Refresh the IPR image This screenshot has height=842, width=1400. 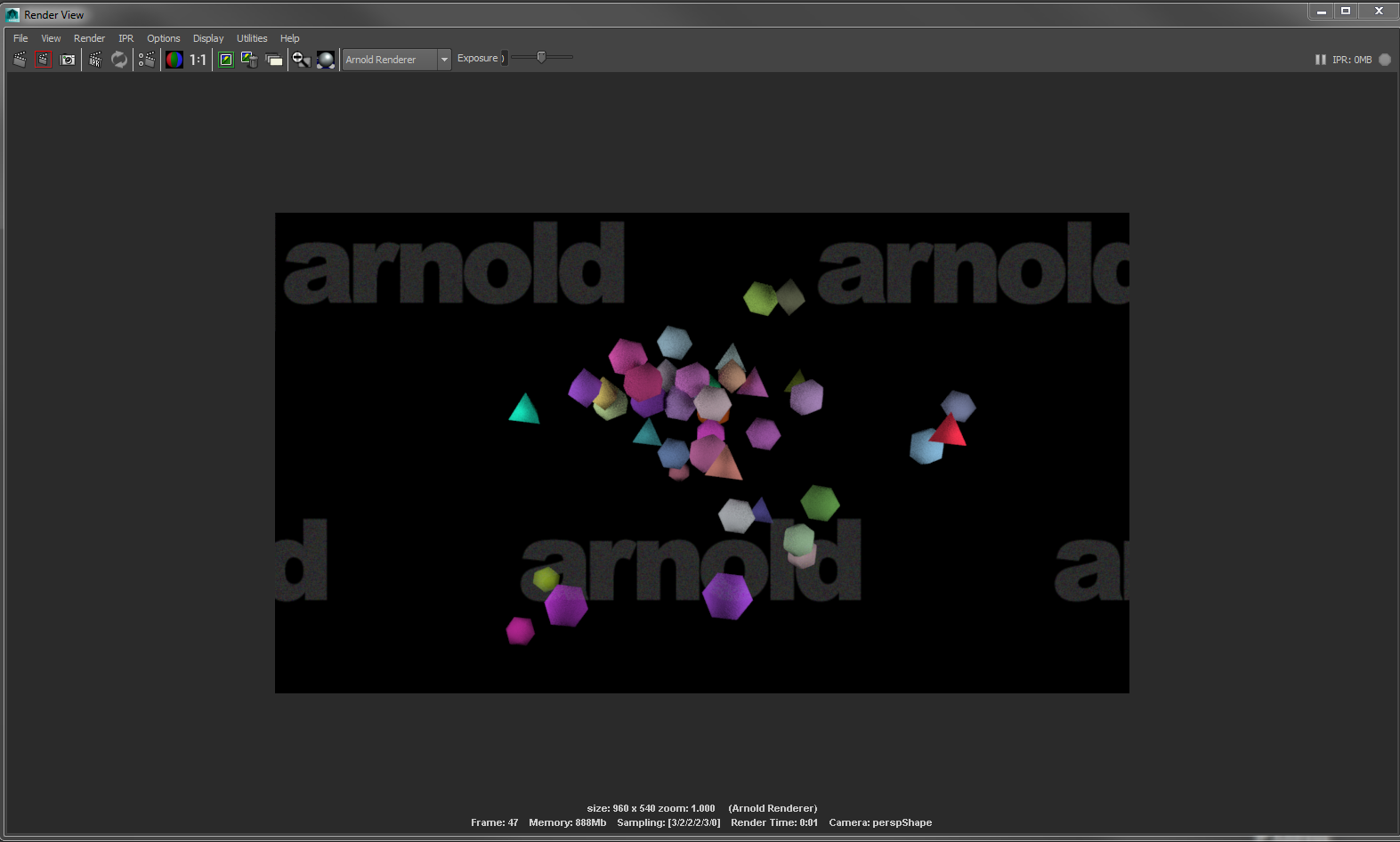[x=119, y=60]
